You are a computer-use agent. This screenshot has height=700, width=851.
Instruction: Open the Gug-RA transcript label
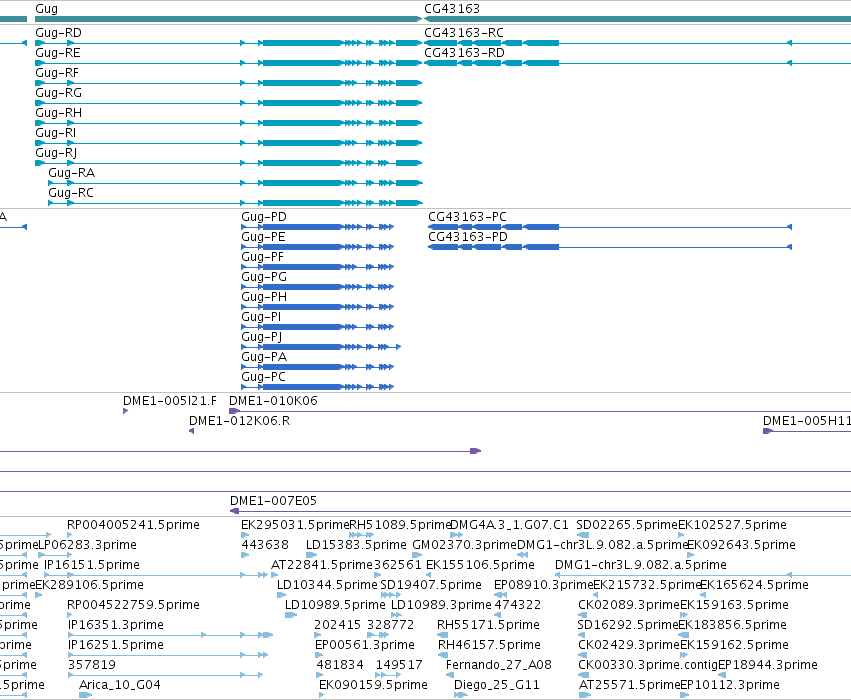tap(71, 173)
